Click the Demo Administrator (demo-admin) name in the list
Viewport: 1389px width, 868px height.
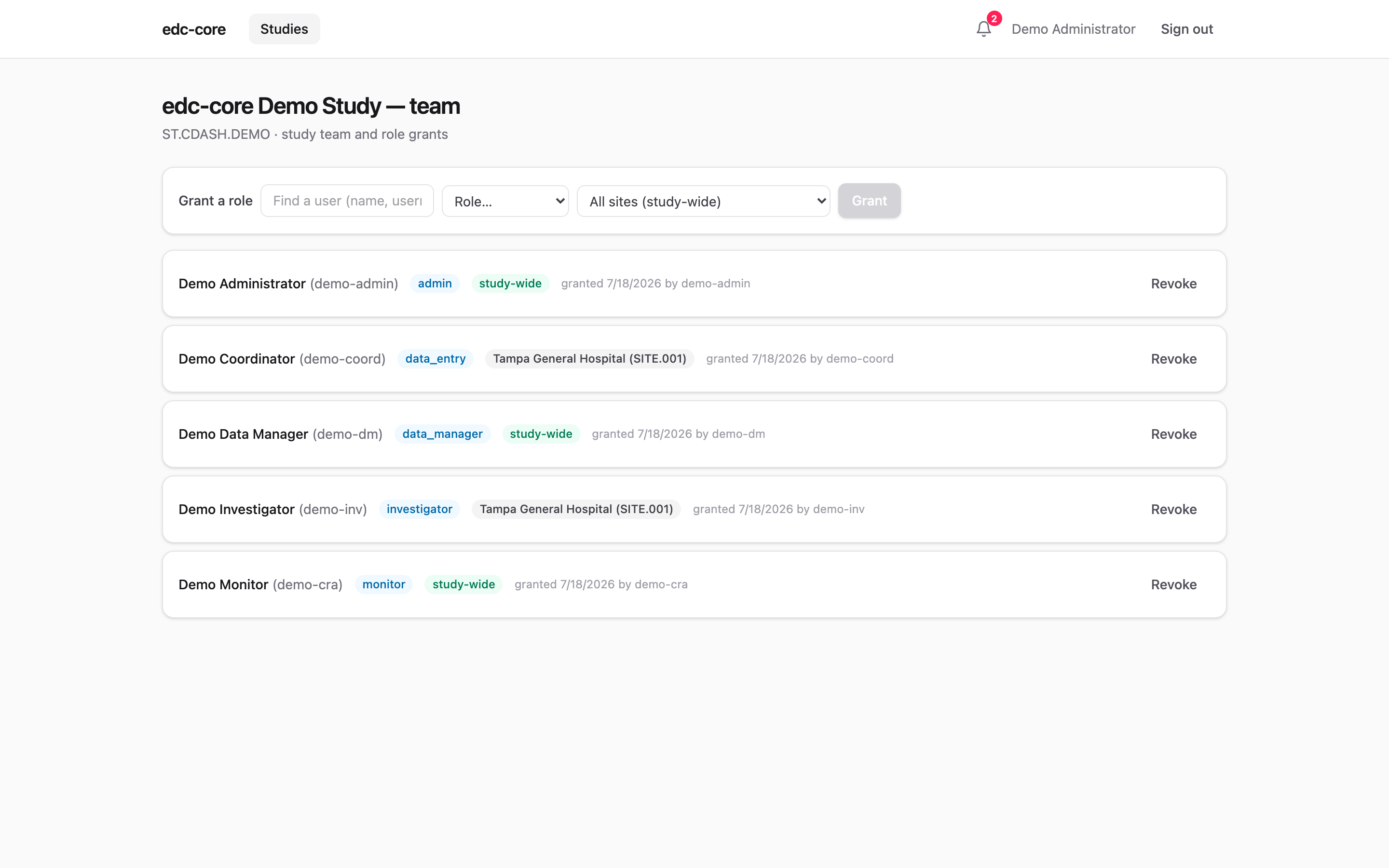288,284
